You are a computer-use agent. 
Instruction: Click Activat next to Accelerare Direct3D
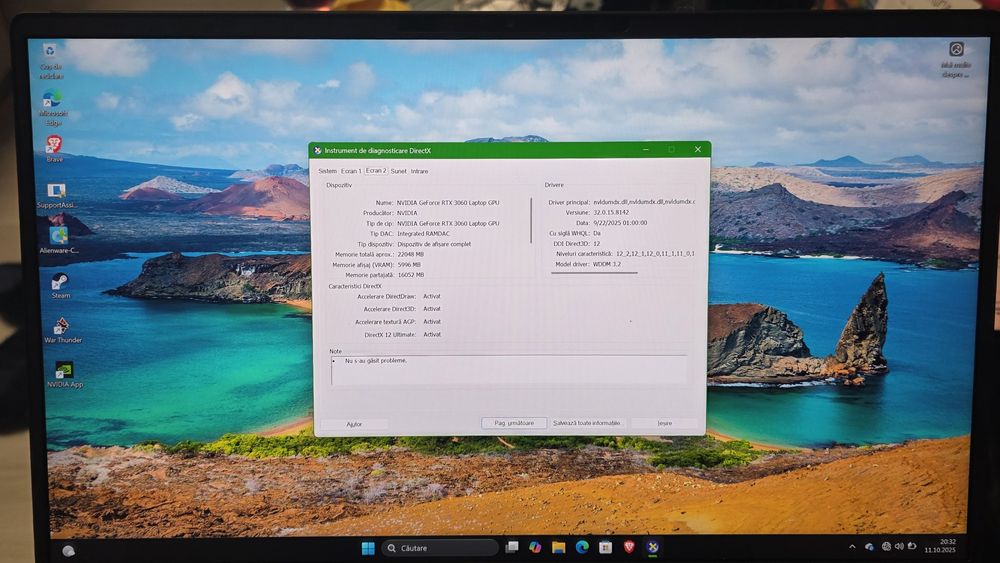(432, 309)
